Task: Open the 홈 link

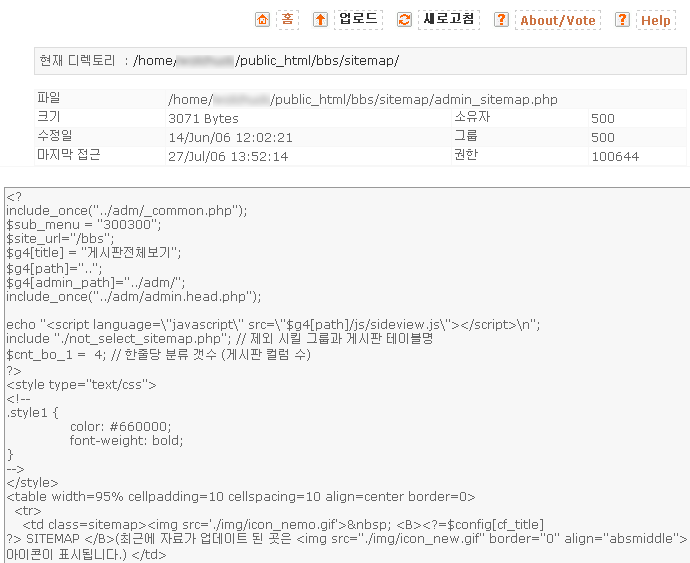Action: coord(287,20)
